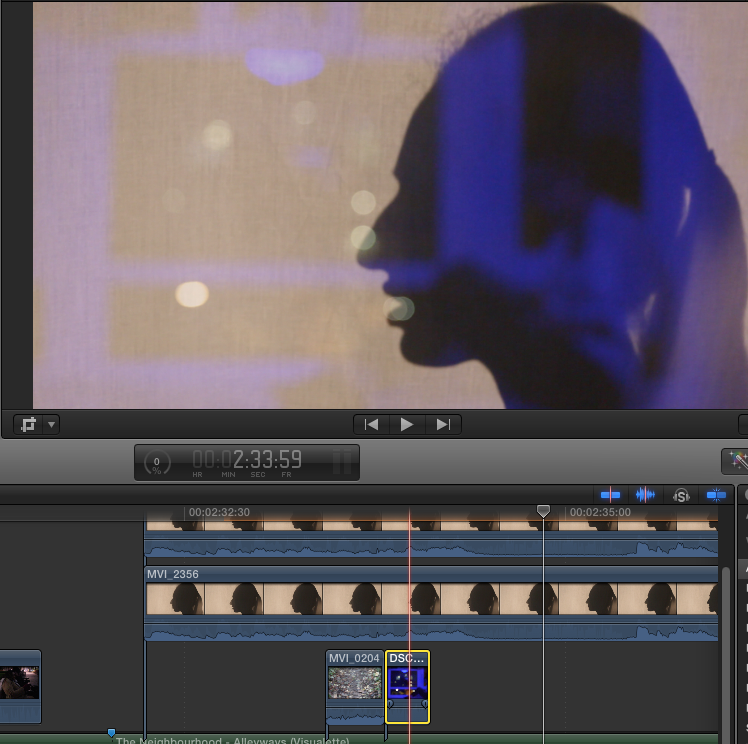Select the dark clip thumbnail at timeline left
Image resolution: width=748 pixels, height=744 pixels.
(19, 682)
